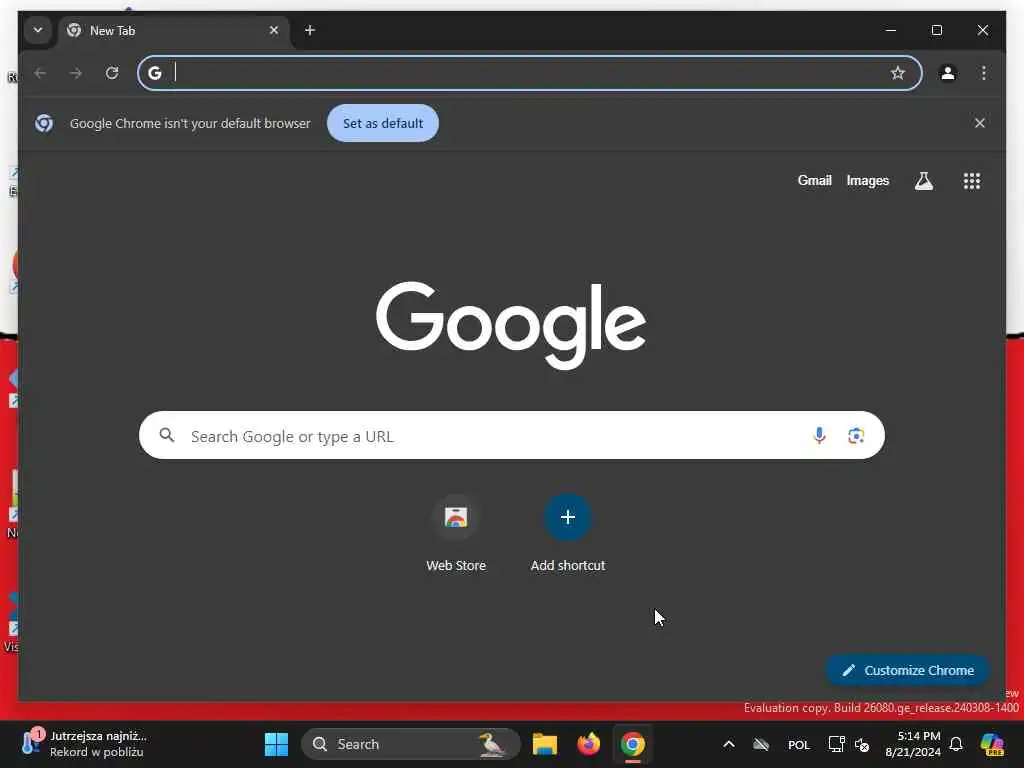Click the muted volume tray icon
The height and width of the screenshot is (768, 1024).
pyautogui.click(x=862, y=744)
